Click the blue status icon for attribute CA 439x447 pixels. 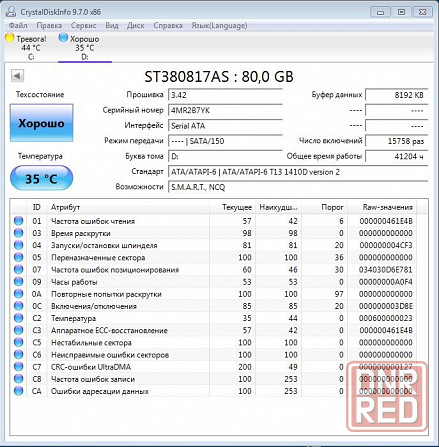[19, 391]
